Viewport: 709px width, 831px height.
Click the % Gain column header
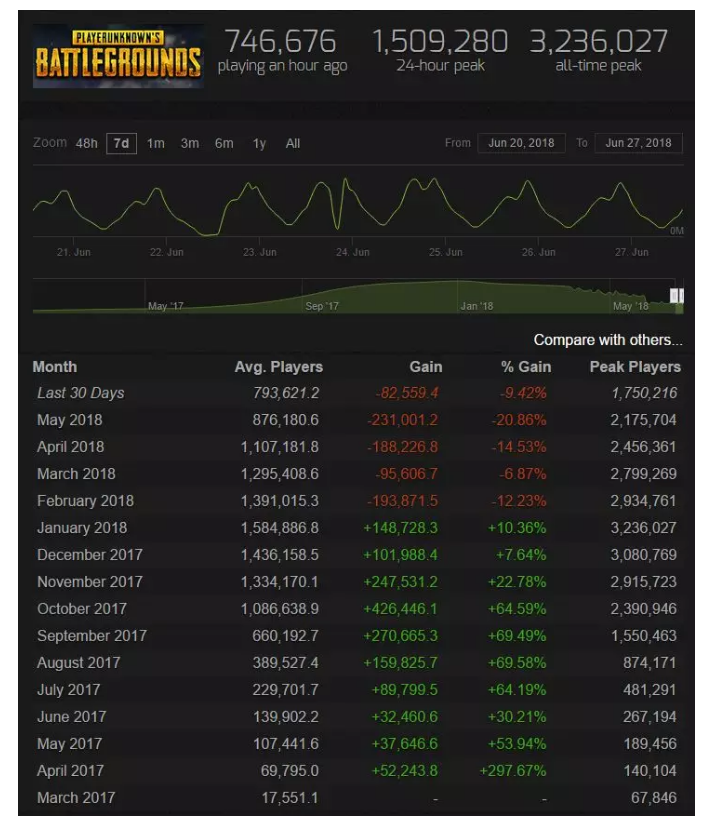[x=526, y=367]
